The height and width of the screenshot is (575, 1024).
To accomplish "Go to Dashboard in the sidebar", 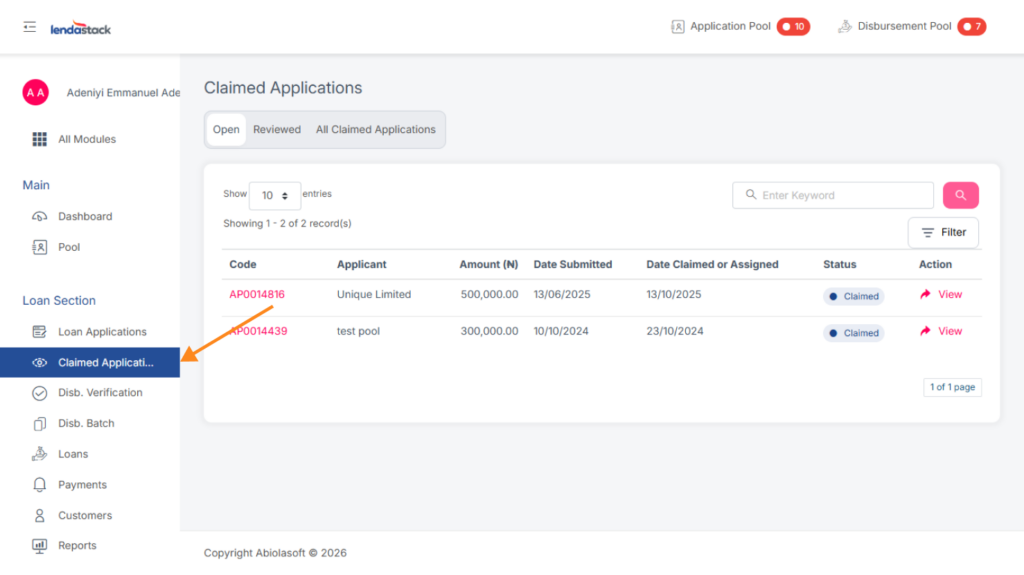I will pos(84,216).
